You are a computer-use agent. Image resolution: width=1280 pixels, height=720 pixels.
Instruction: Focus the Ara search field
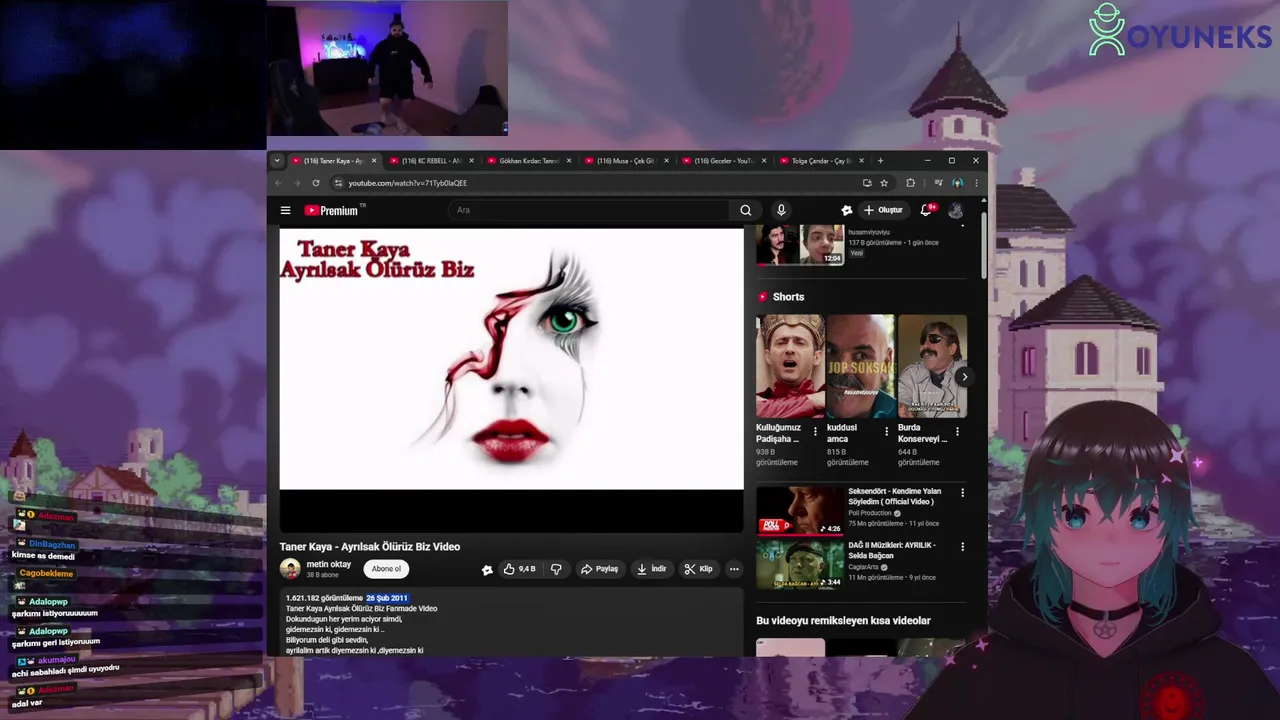(x=590, y=210)
